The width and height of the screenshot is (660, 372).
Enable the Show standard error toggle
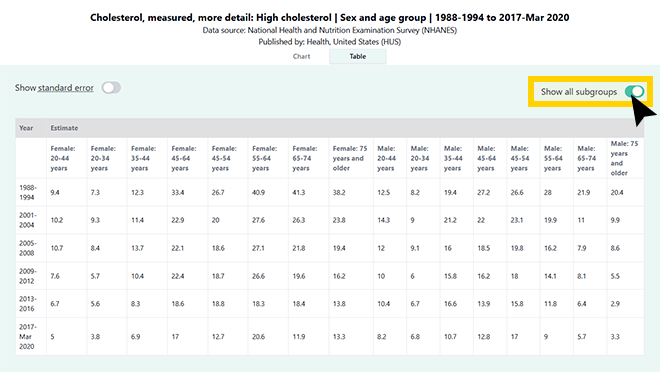tap(111, 88)
